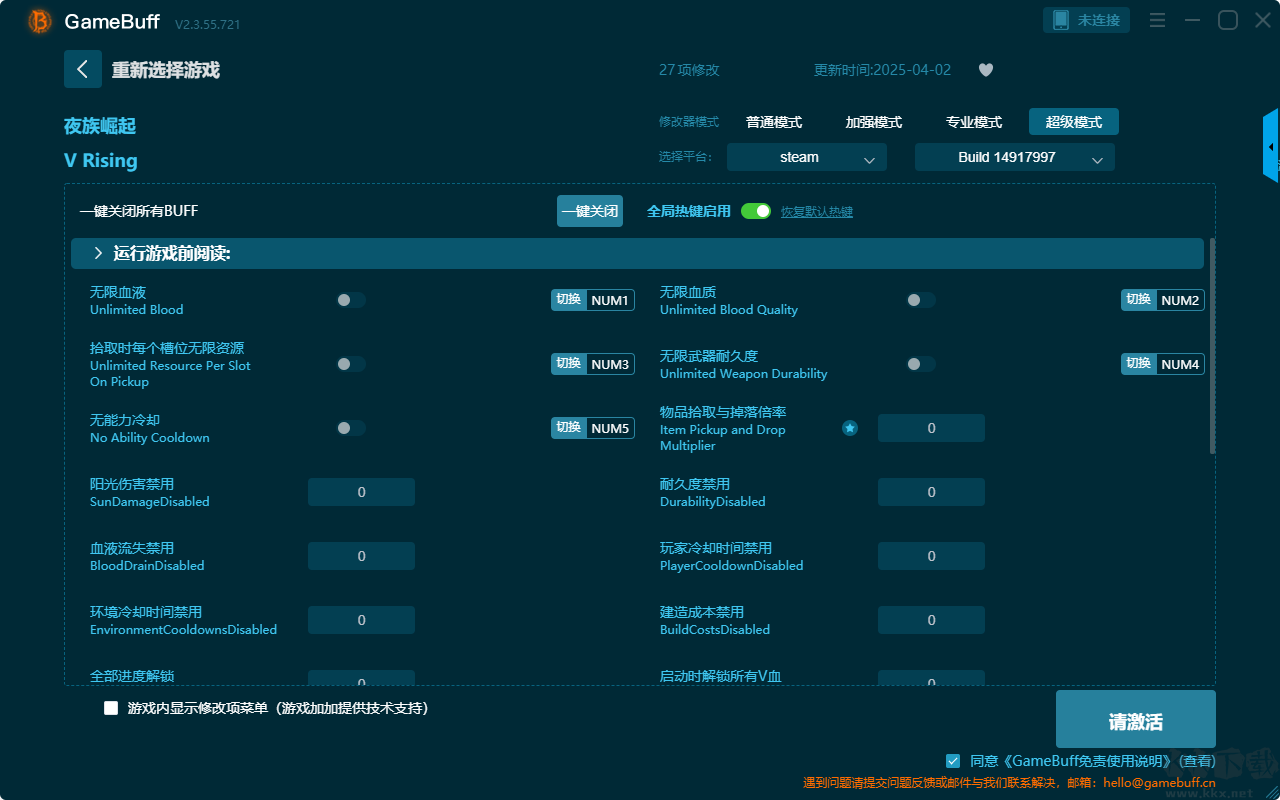
Task: Click the 启动时解锁所有V血 label
Action: (721, 676)
